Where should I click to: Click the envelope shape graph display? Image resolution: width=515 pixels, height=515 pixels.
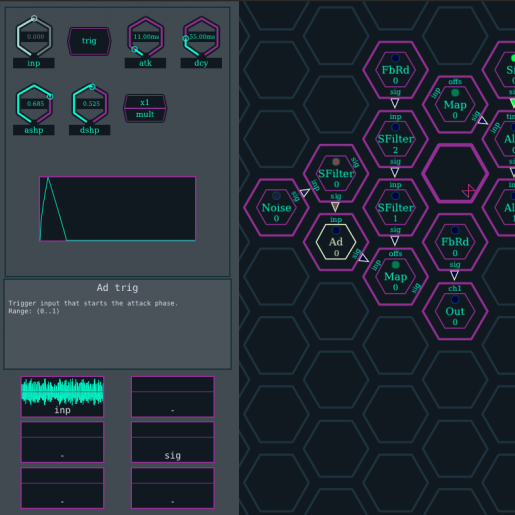[117, 209]
